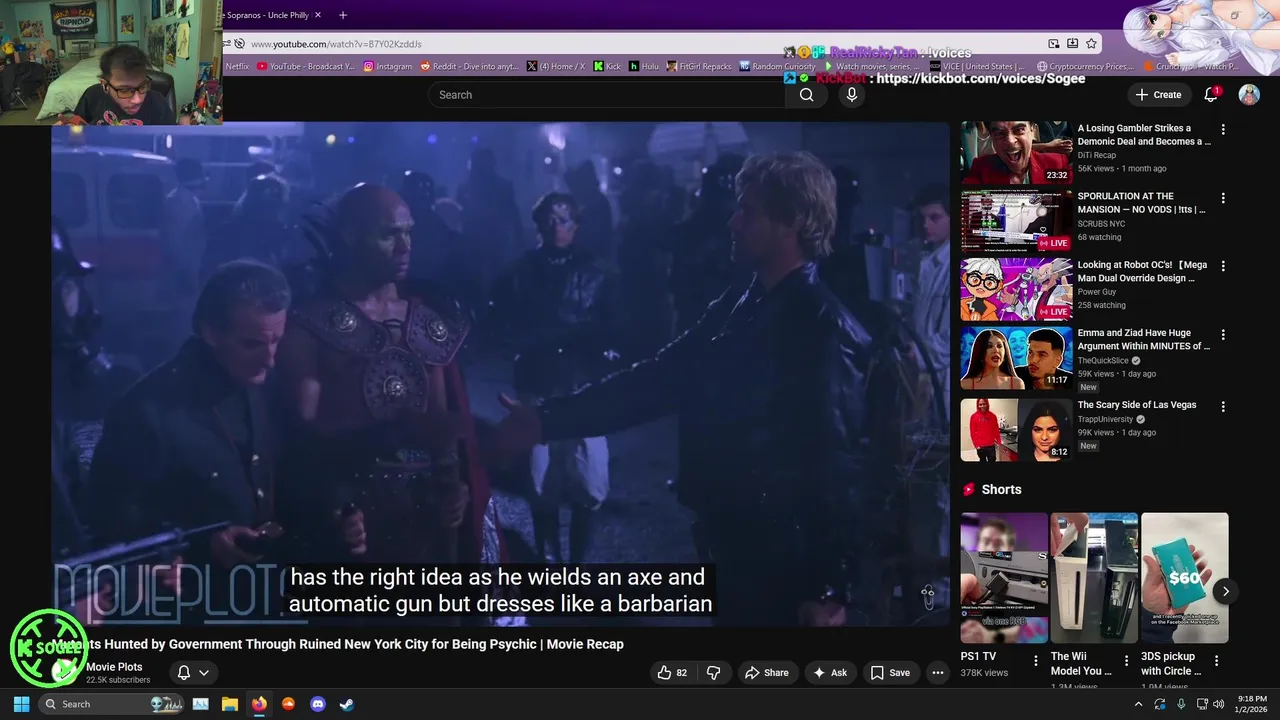Click the Share button

(766, 673)
